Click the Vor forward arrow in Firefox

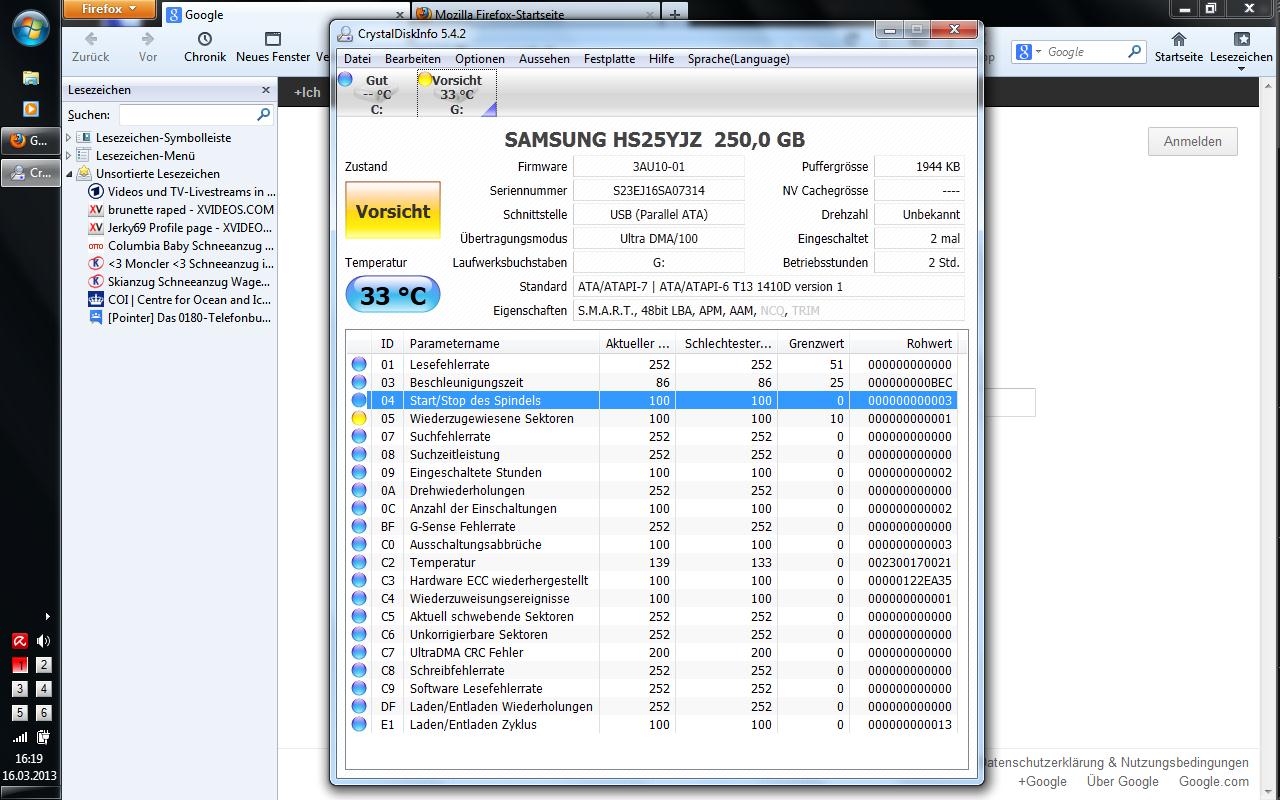[148, 47]
